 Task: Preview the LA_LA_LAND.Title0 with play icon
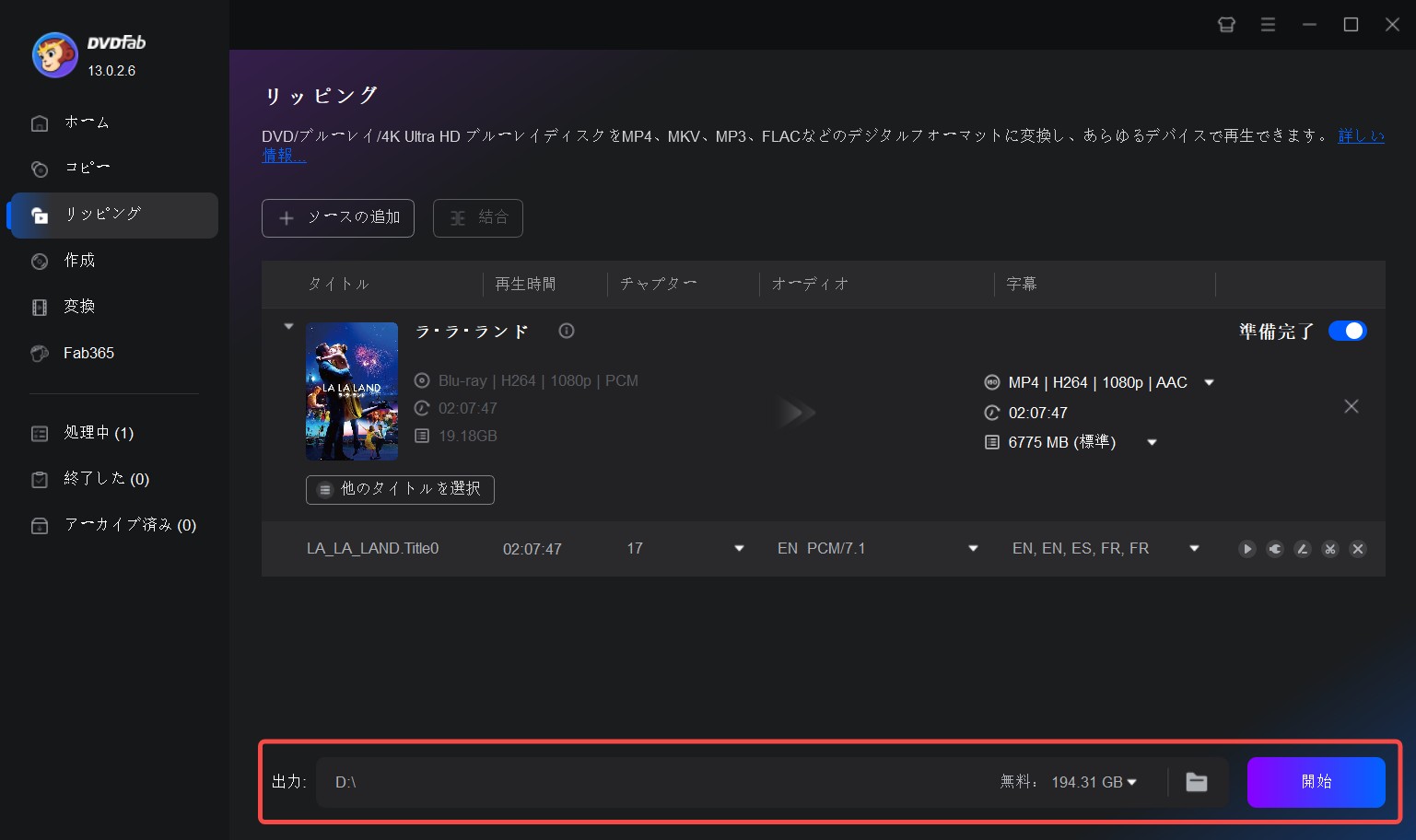[x=1247, y=549]
